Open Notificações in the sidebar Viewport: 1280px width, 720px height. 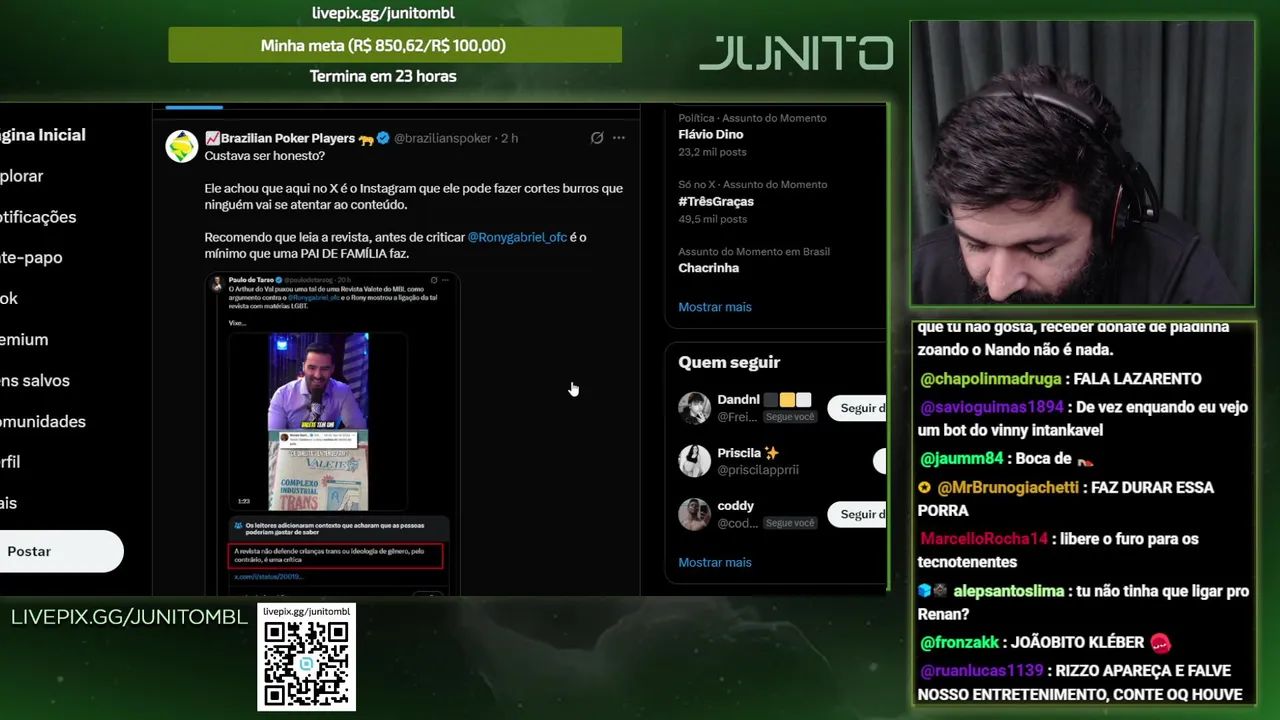(38, 217)
